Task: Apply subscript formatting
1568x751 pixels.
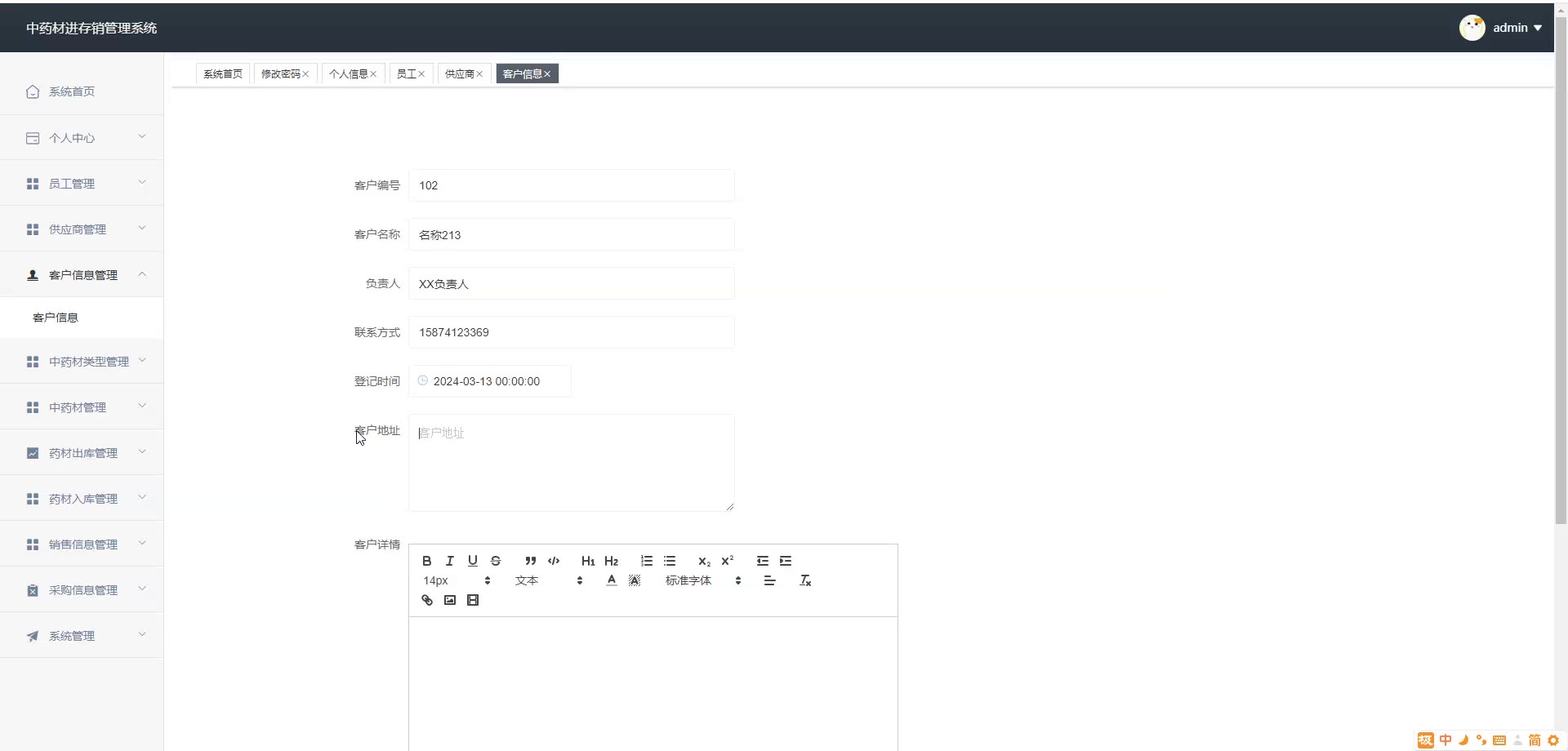Action: coord(704,561)
